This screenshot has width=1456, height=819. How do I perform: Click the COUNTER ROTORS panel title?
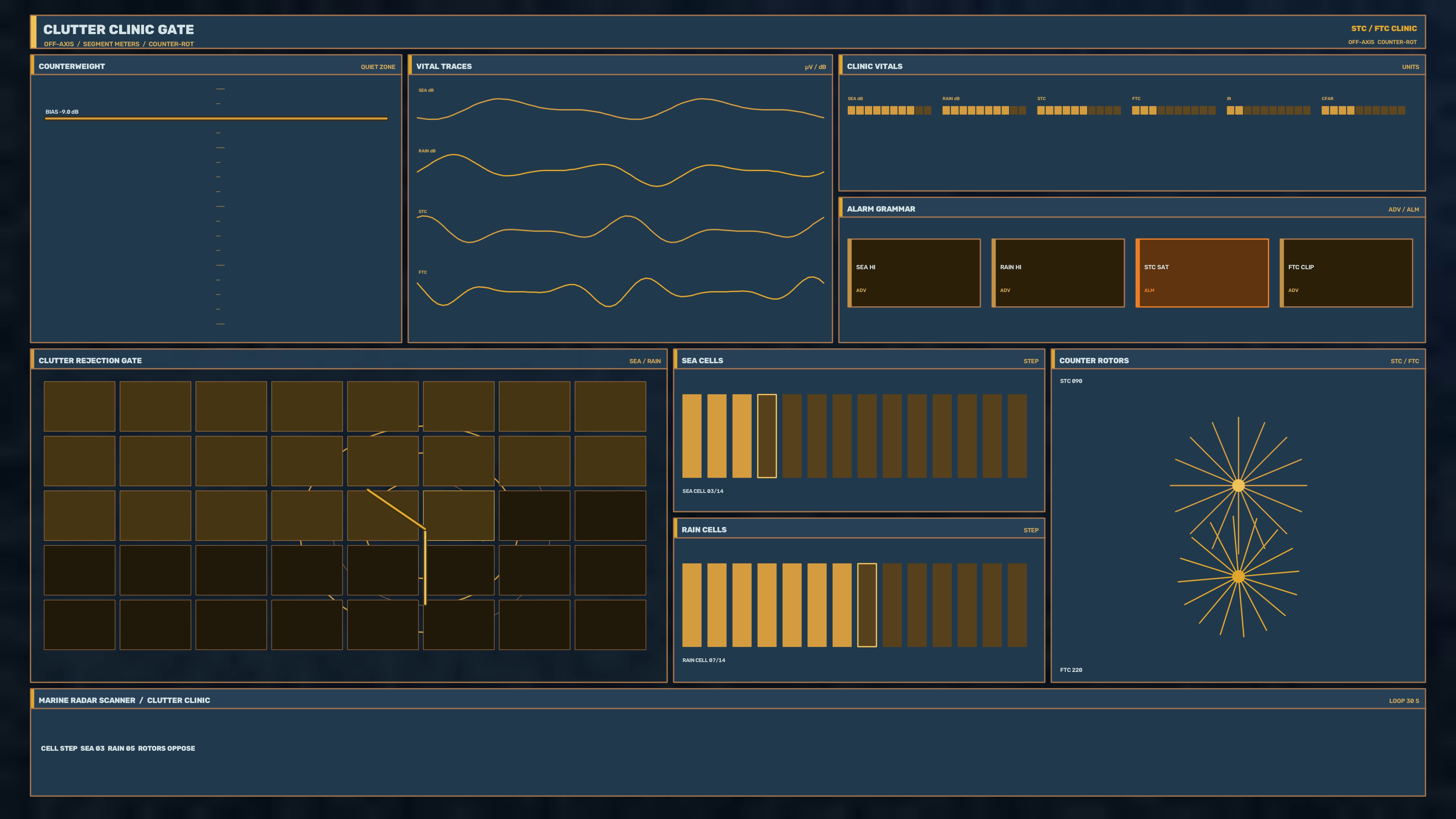[1094, 360]
